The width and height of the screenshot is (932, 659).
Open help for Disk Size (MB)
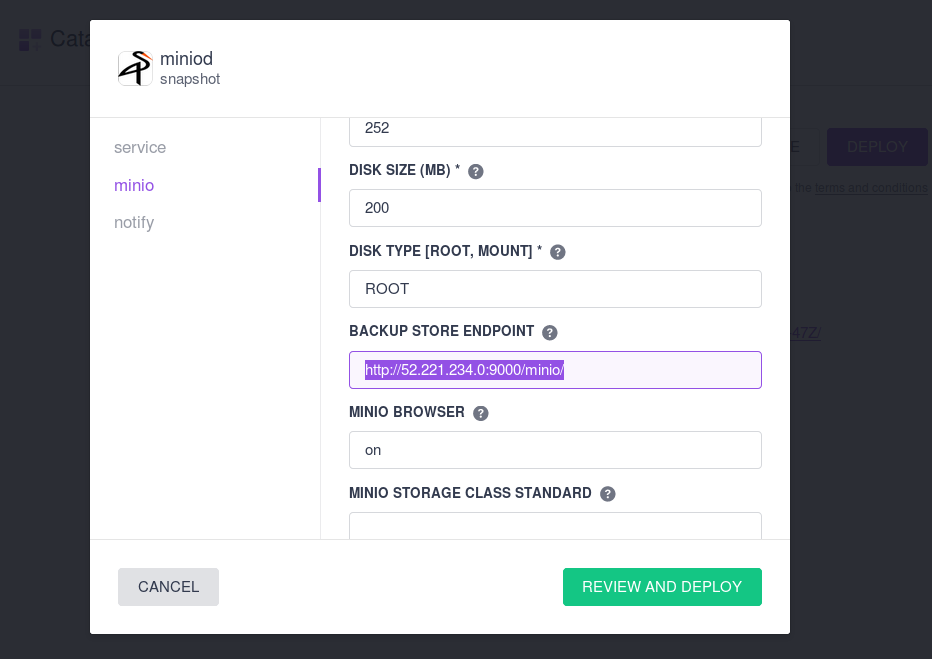tap(476, 172)
